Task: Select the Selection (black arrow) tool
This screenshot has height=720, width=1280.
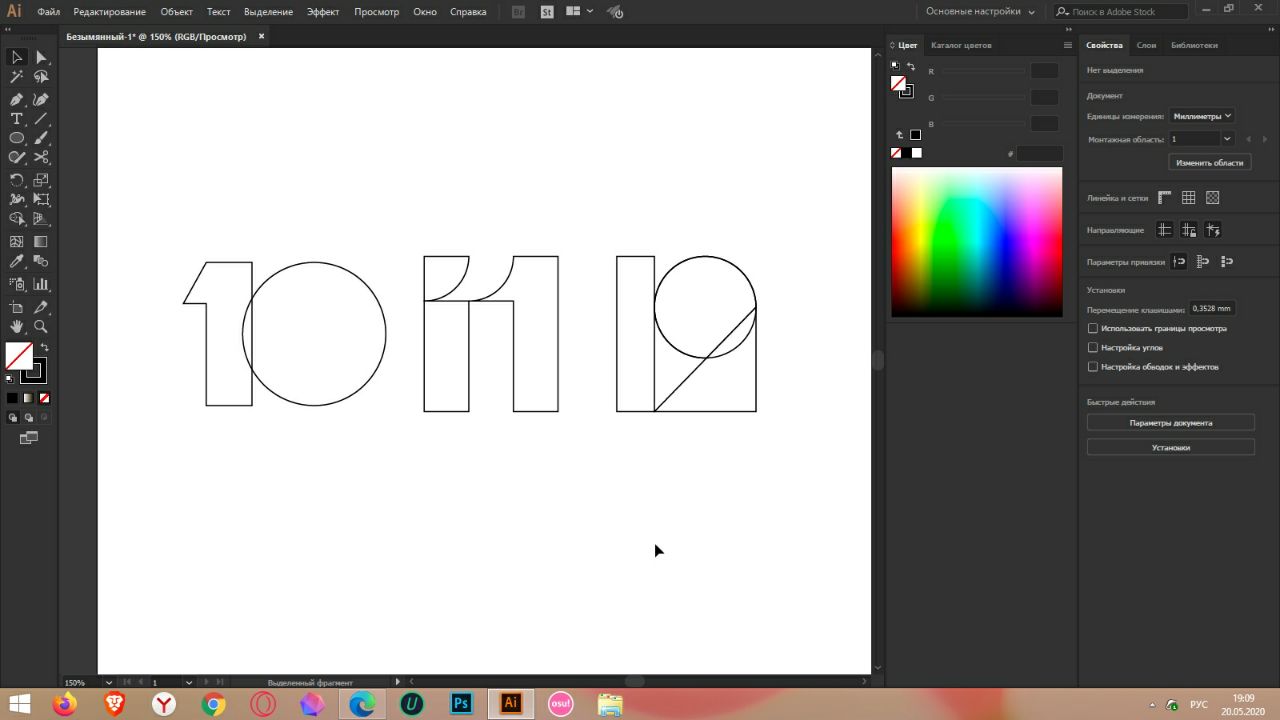Action: 17,57
